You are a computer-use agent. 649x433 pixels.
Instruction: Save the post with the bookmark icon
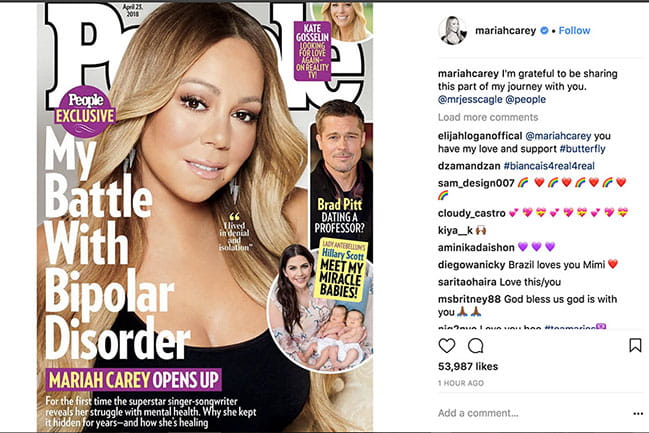tap(635, 345)
